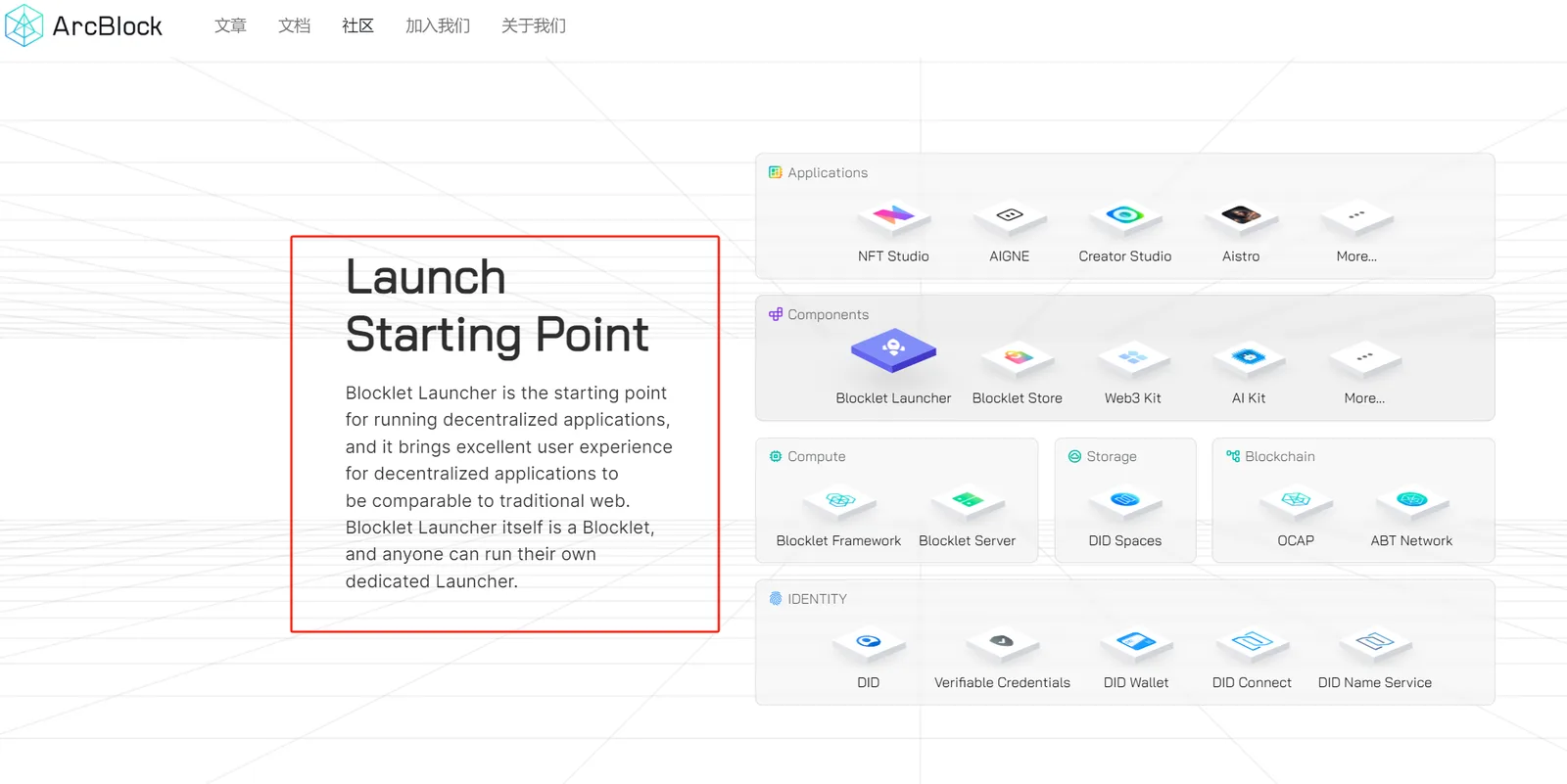Click the Components section header icon
The height and width of the screenshot is (784, 1567).
776,314
